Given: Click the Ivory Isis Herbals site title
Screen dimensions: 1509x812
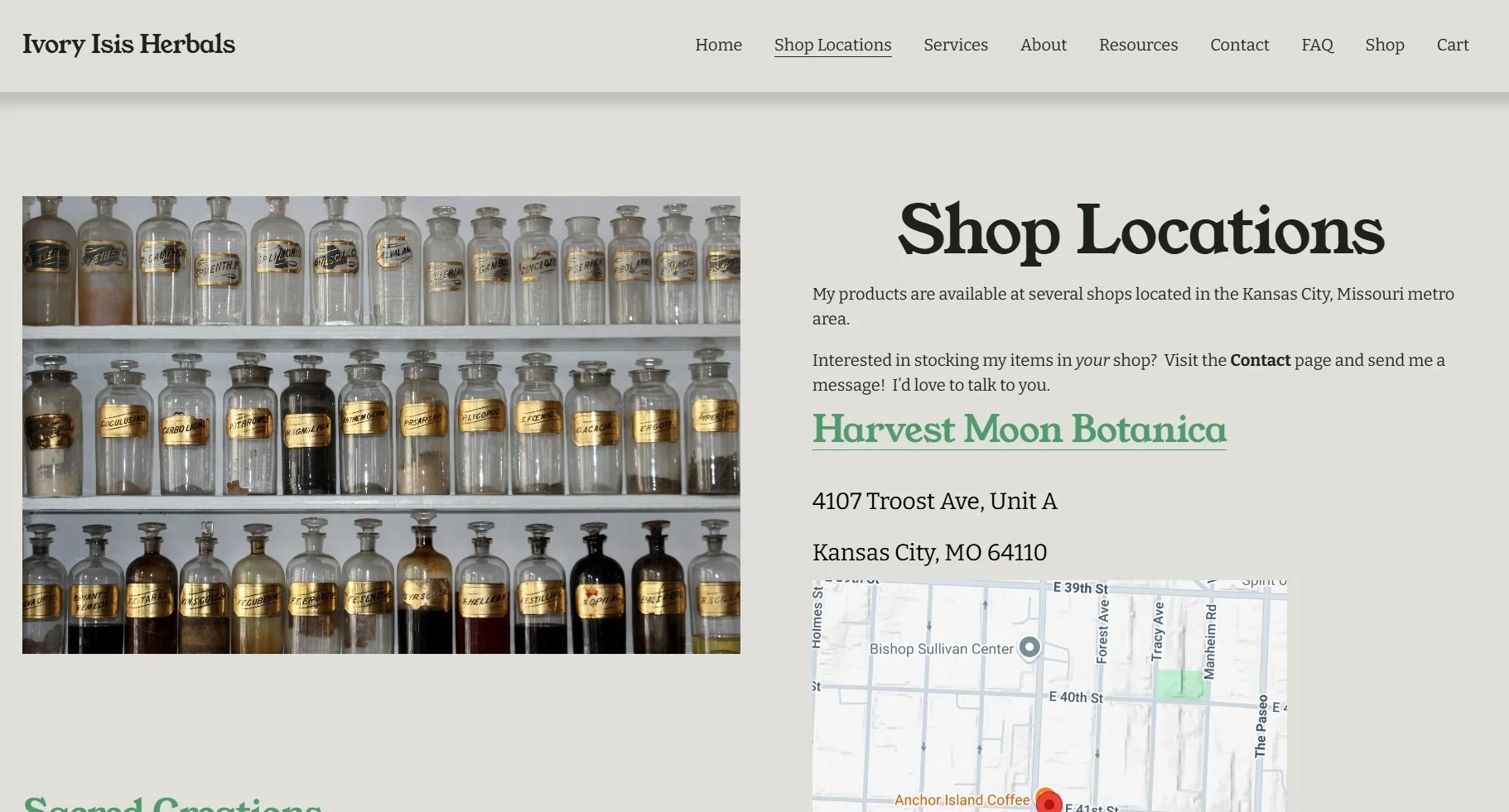Looking at the screenshot, I should pos(128,44).
